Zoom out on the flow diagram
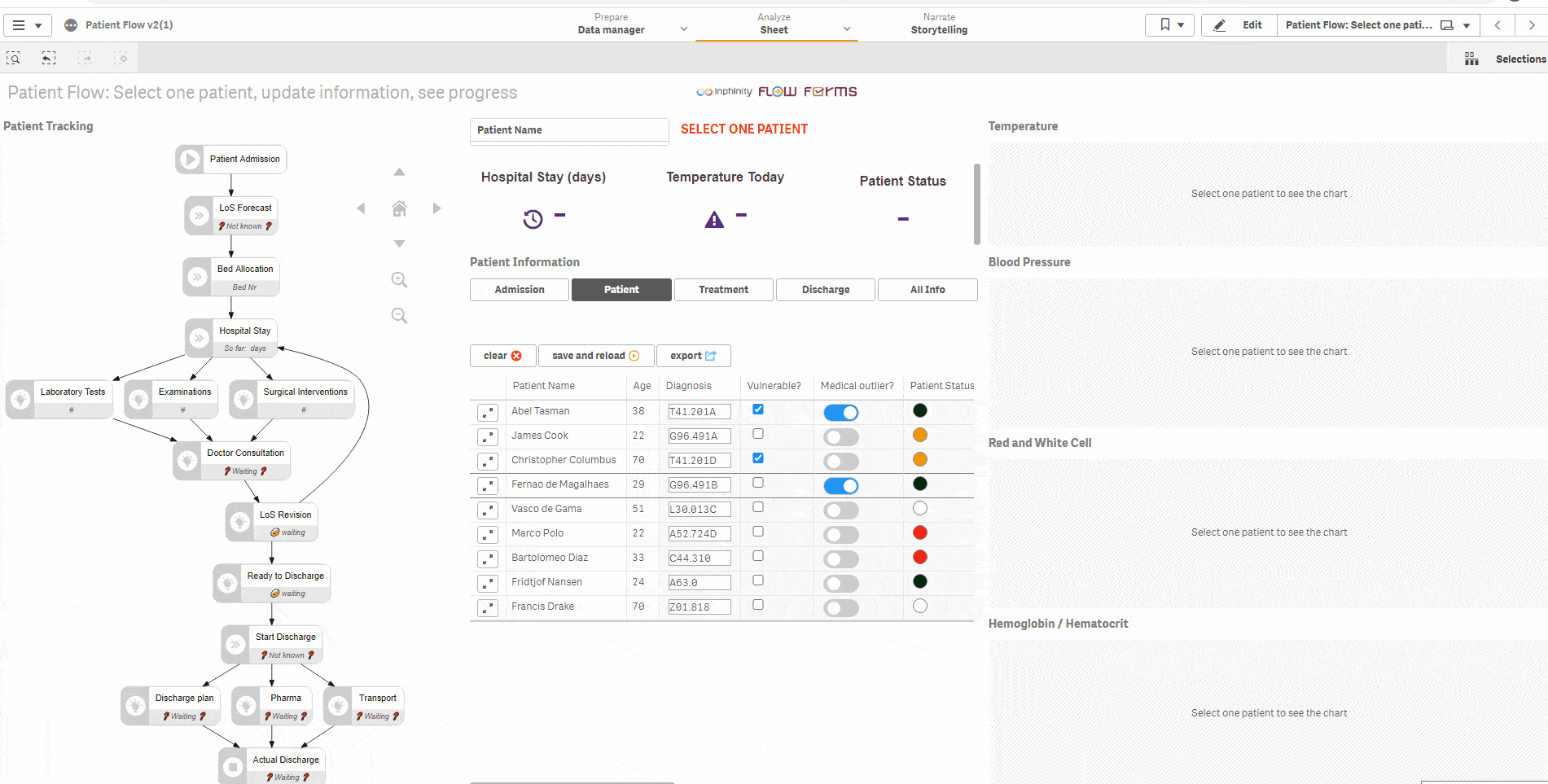Image resolution: width=1548 pixels, height=784 pixels. tap(399, 316)
